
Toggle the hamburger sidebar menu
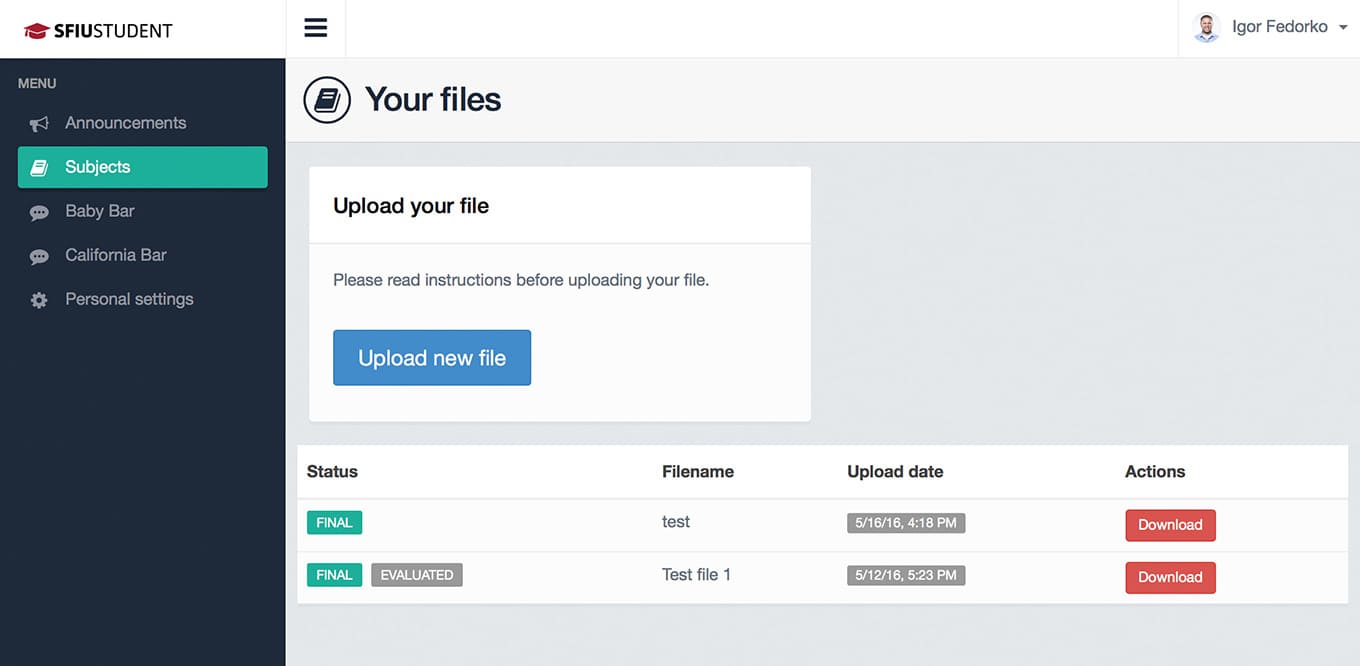316,28
